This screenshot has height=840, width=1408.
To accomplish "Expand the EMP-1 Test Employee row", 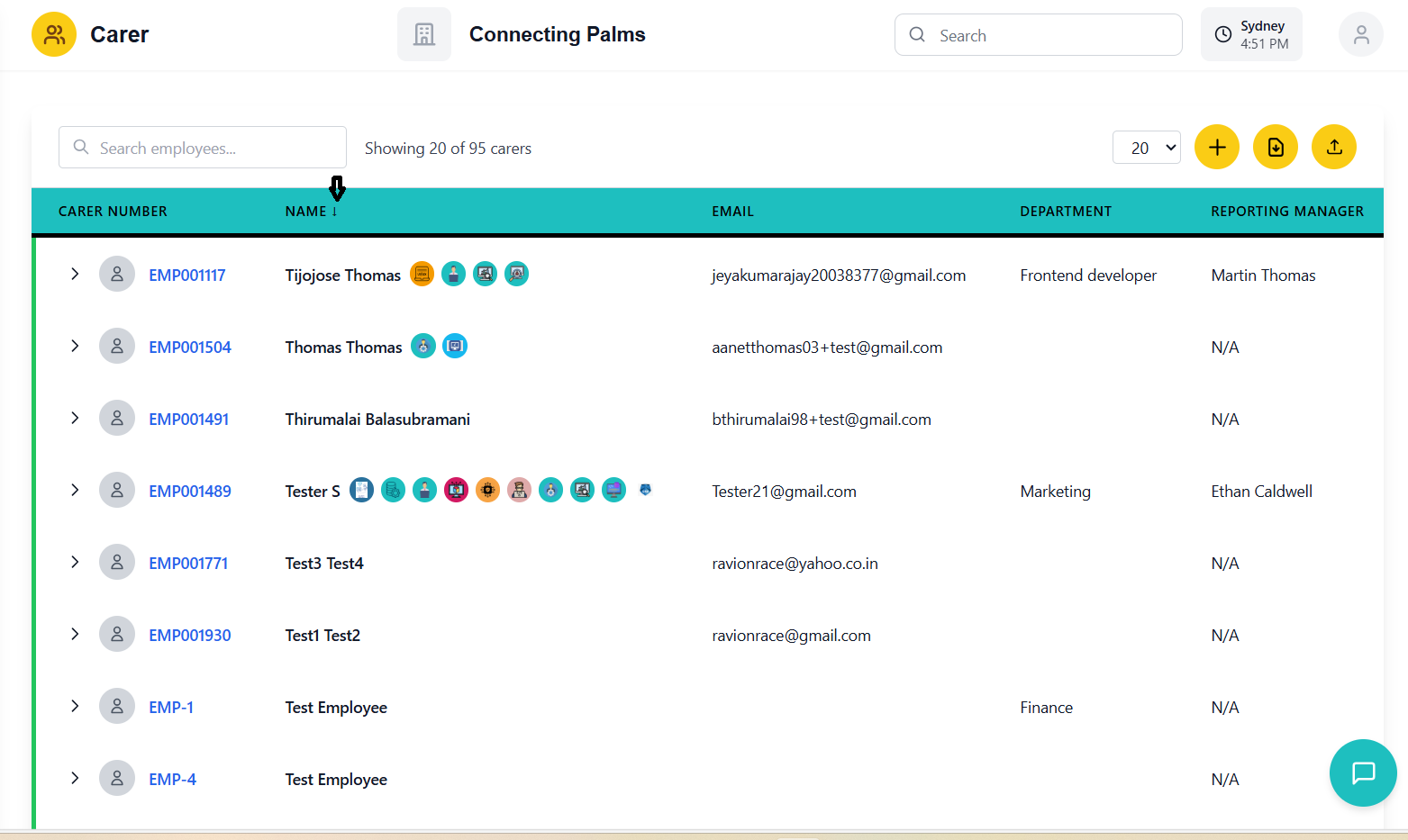I will [75, 706].
